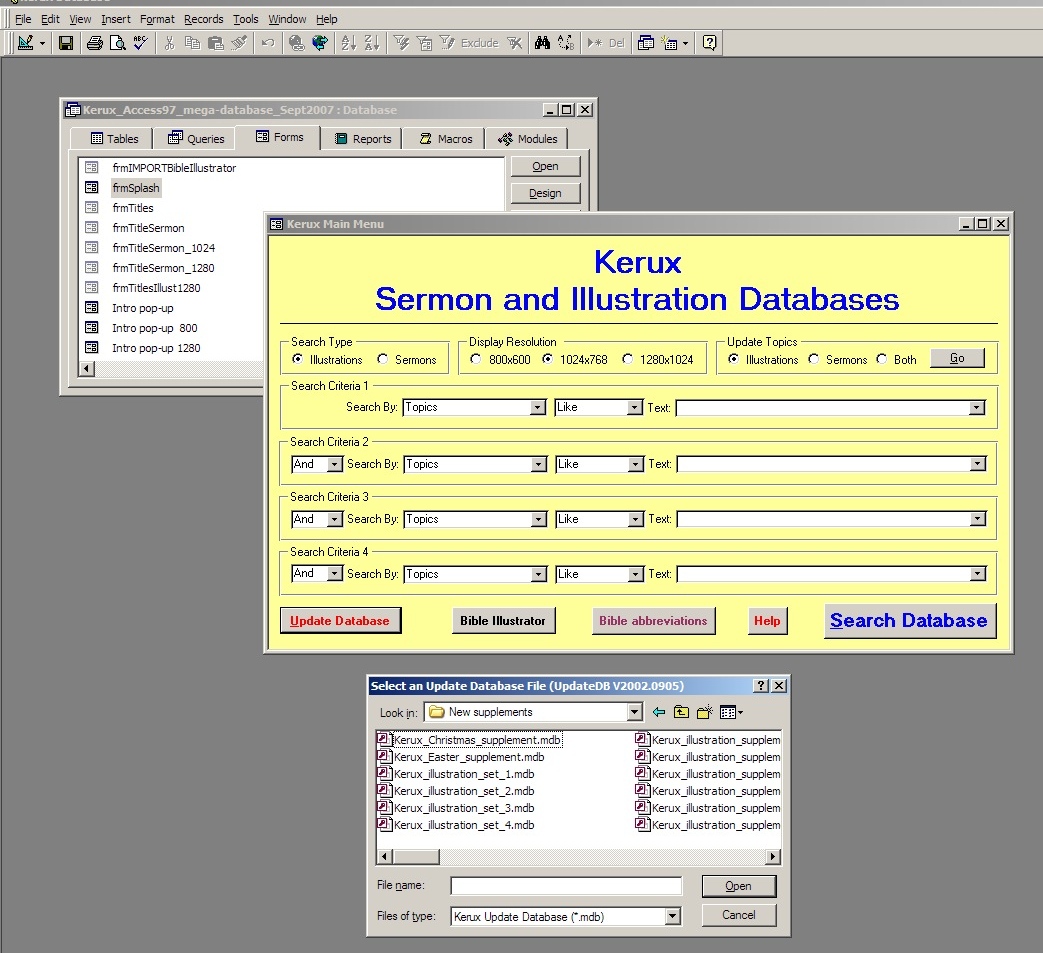Open the Records menu
The height and width of the screenshot is (953, 1043).
coord(204,19)
